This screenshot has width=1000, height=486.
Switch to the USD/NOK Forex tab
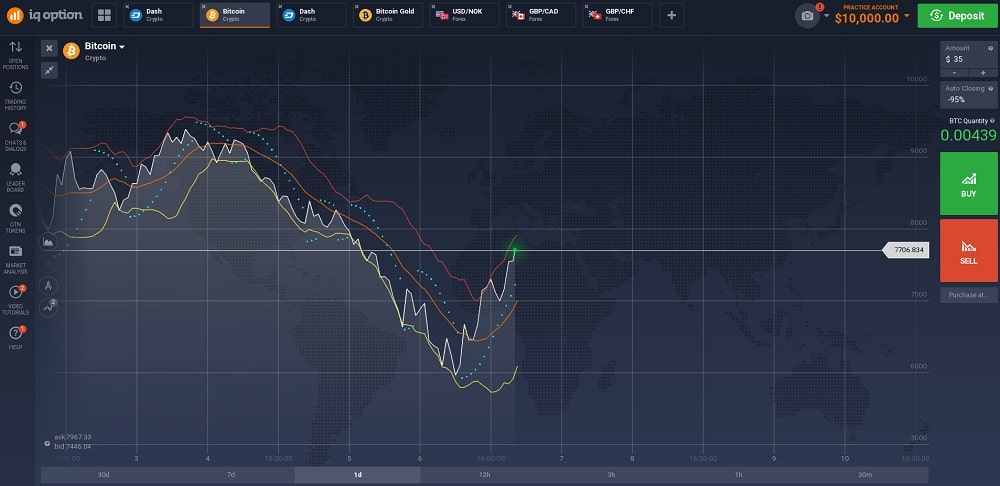click(465, 15)
